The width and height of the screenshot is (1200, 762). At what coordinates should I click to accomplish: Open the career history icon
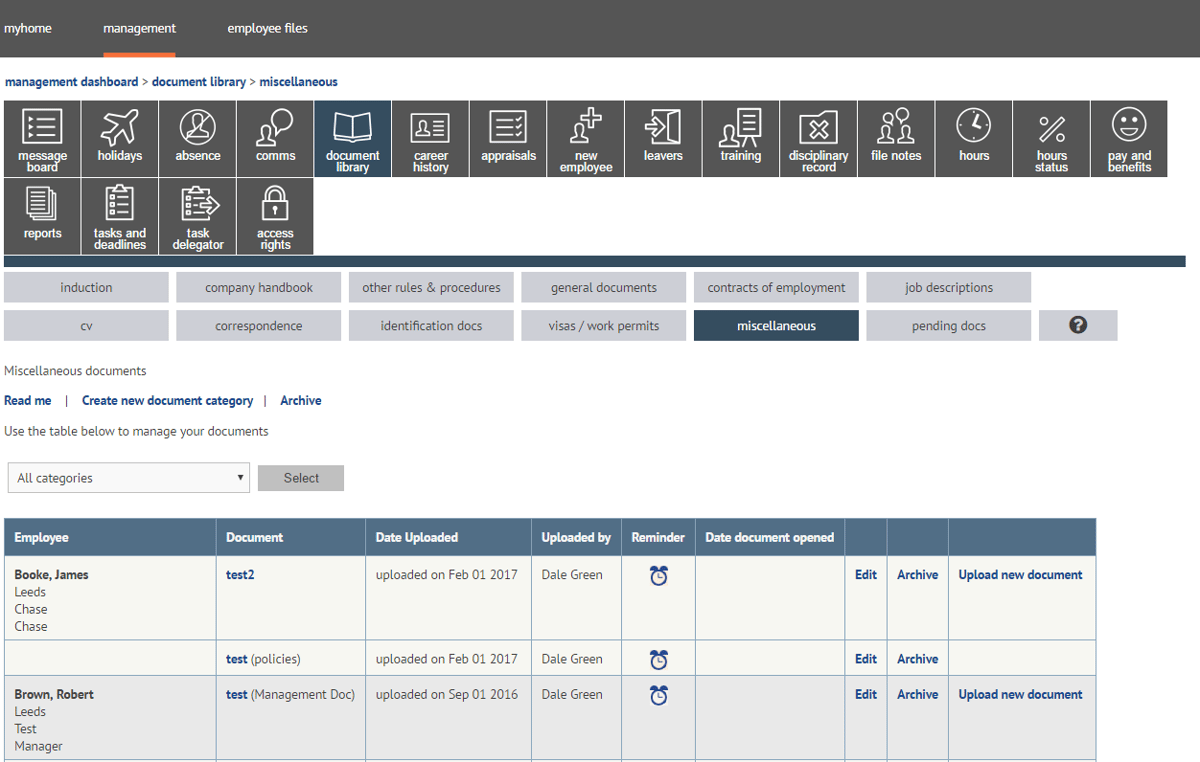pos(431,139)
